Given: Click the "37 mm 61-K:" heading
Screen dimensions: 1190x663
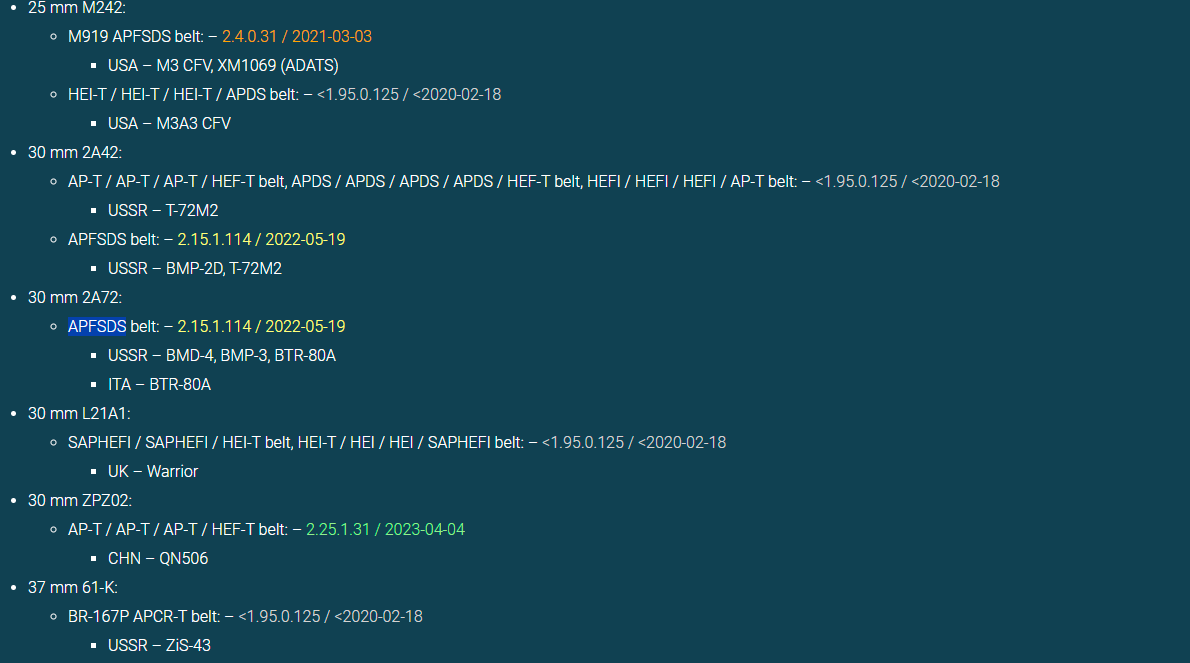Looking at the screenshot, I should coord(73,587).
